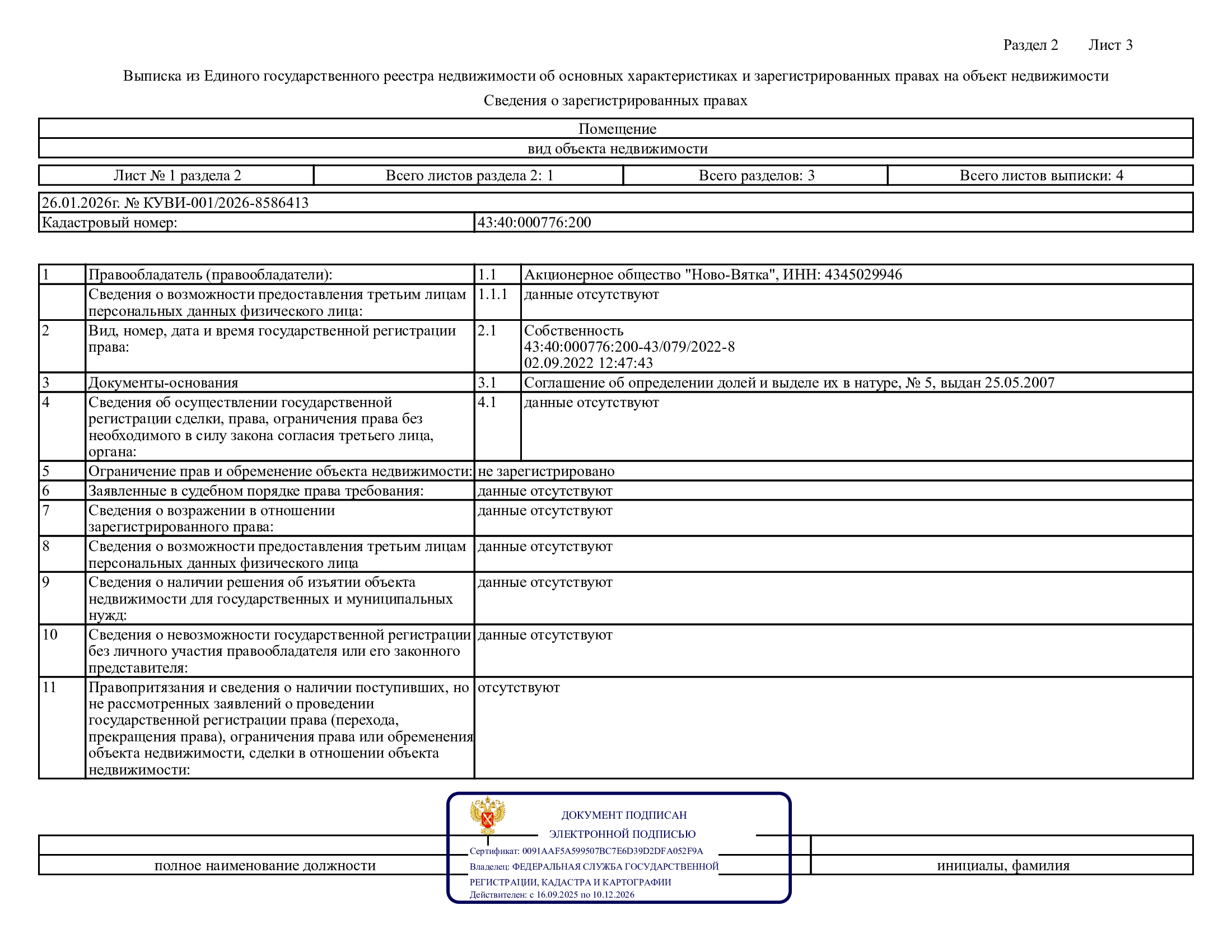Click the 'Кадастровый номер:' label cell
Screen dimensions: 1232x952
109,222
